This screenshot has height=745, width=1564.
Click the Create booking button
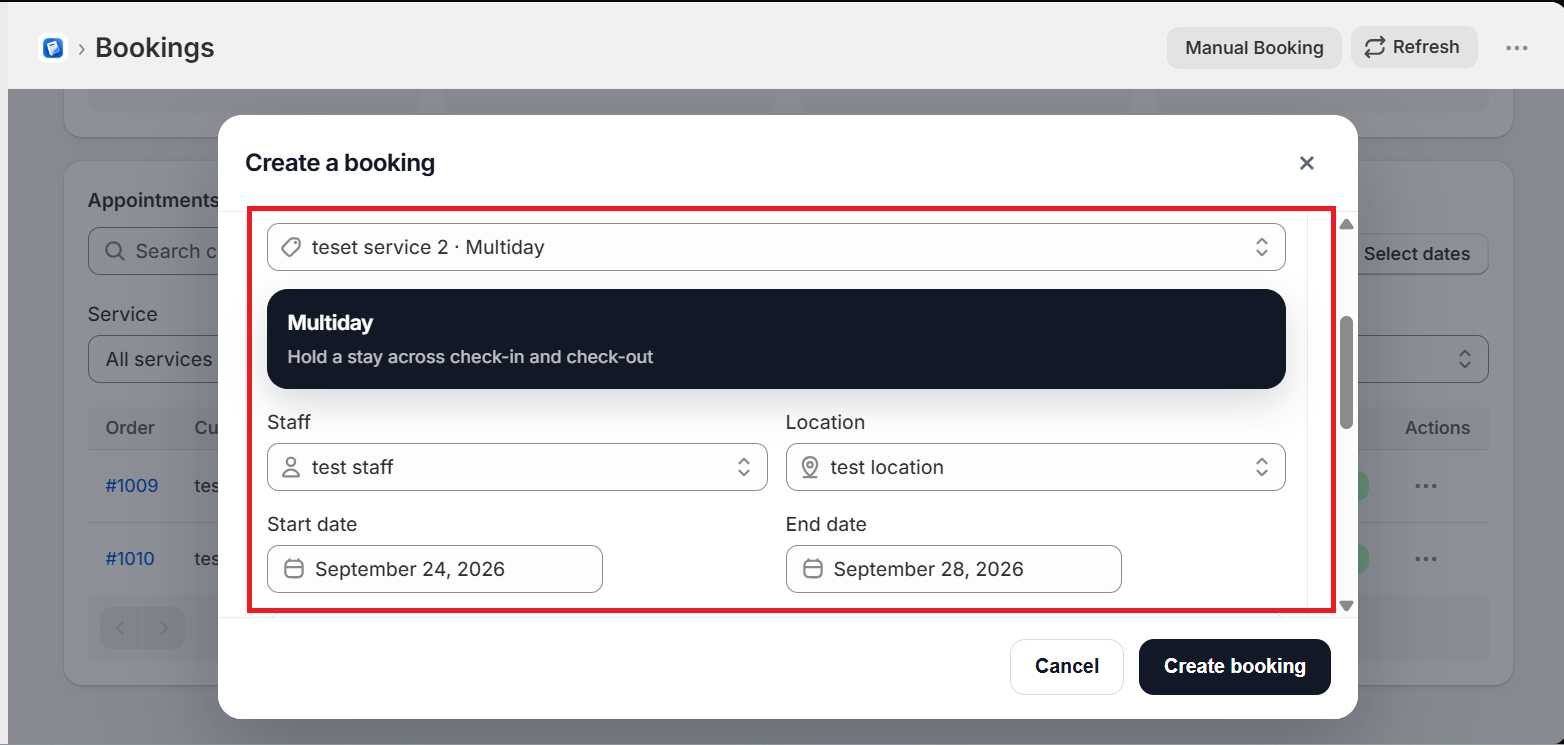coord(1235,666)
